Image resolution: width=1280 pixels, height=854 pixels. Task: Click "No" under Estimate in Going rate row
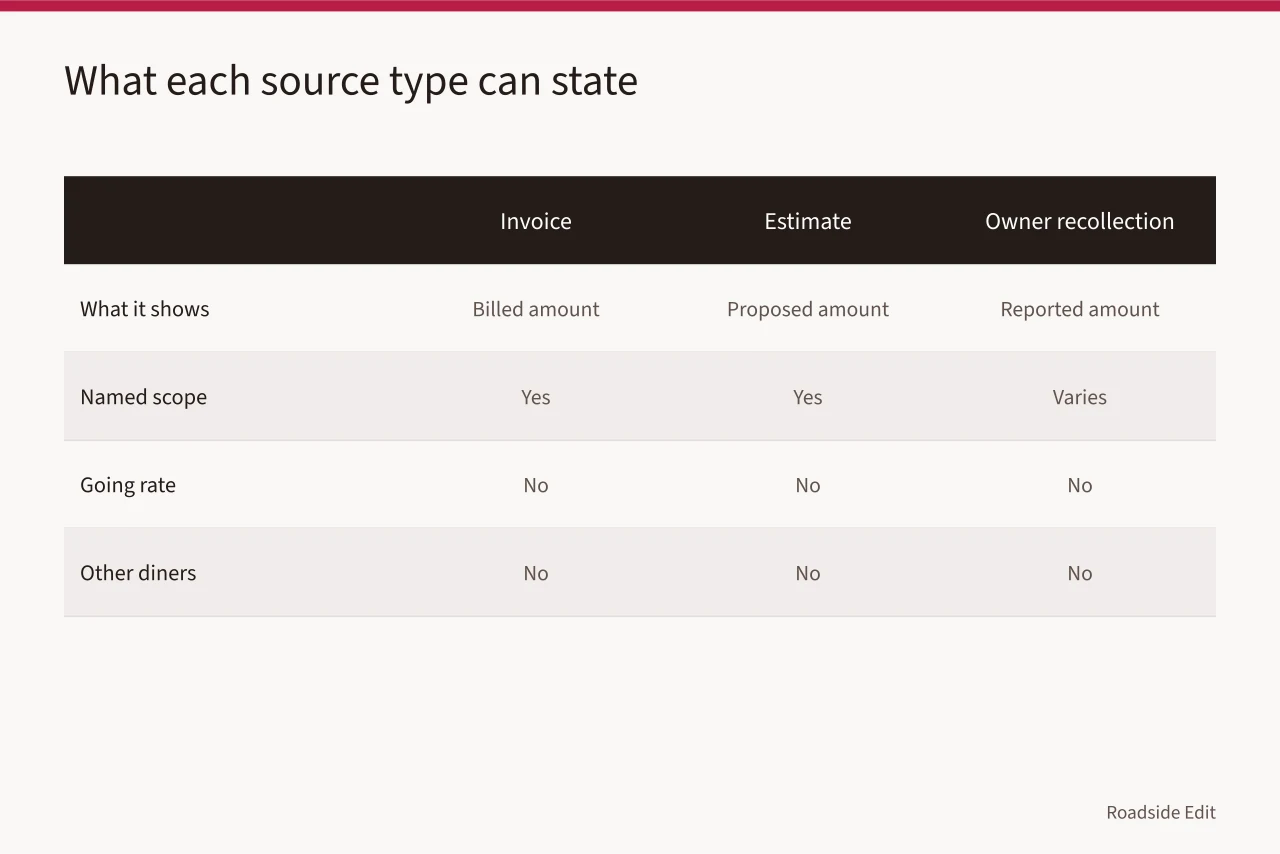(808, 485)
